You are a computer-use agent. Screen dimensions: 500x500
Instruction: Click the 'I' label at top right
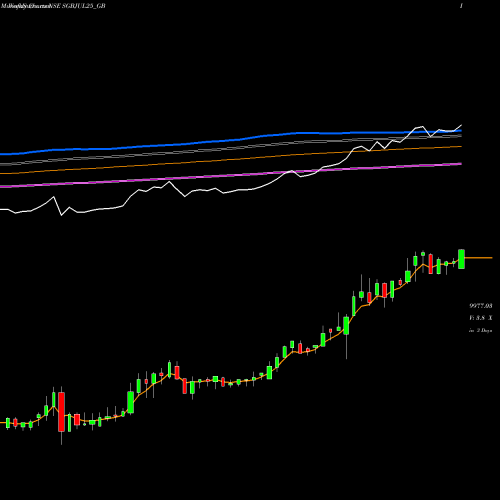(x=461, y=6)
